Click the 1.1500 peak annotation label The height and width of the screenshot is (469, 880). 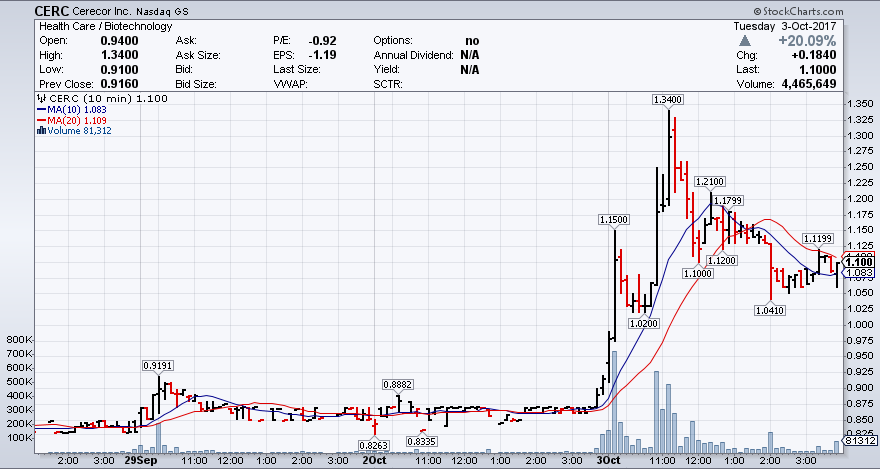pyautogui.click(x=613, y=219)
